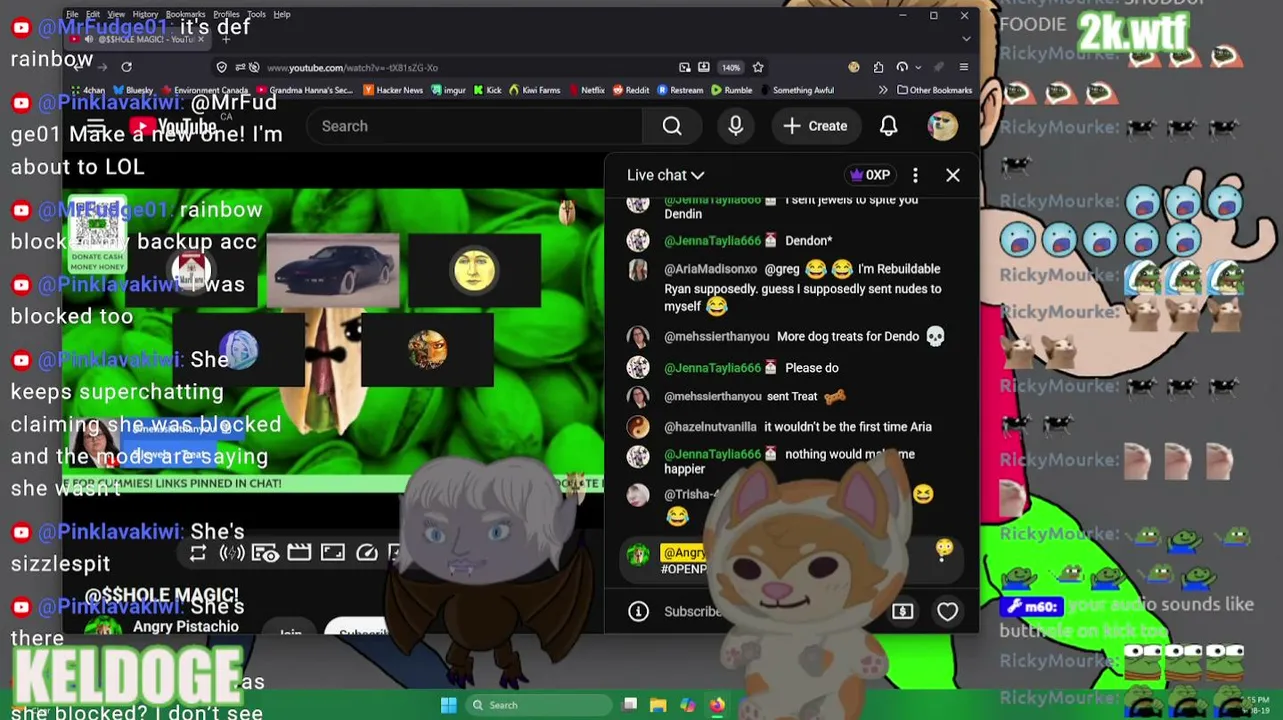The height and width of the screenshot is (720, 1283).
Task: Open the Bookmarks menu in Firefox
Action: pyautogui.click(x=185, y=14)
